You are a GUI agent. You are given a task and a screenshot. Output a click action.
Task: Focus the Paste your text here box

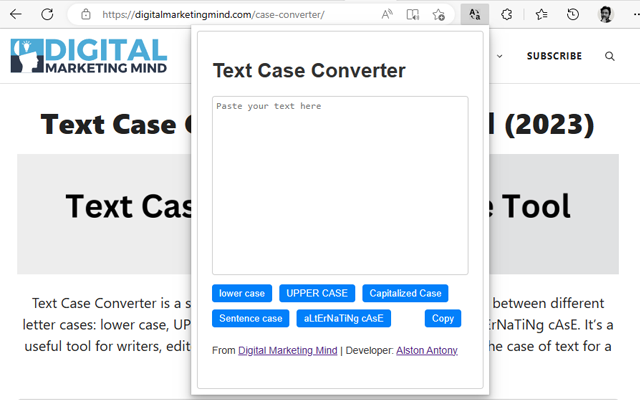point(340,185)
